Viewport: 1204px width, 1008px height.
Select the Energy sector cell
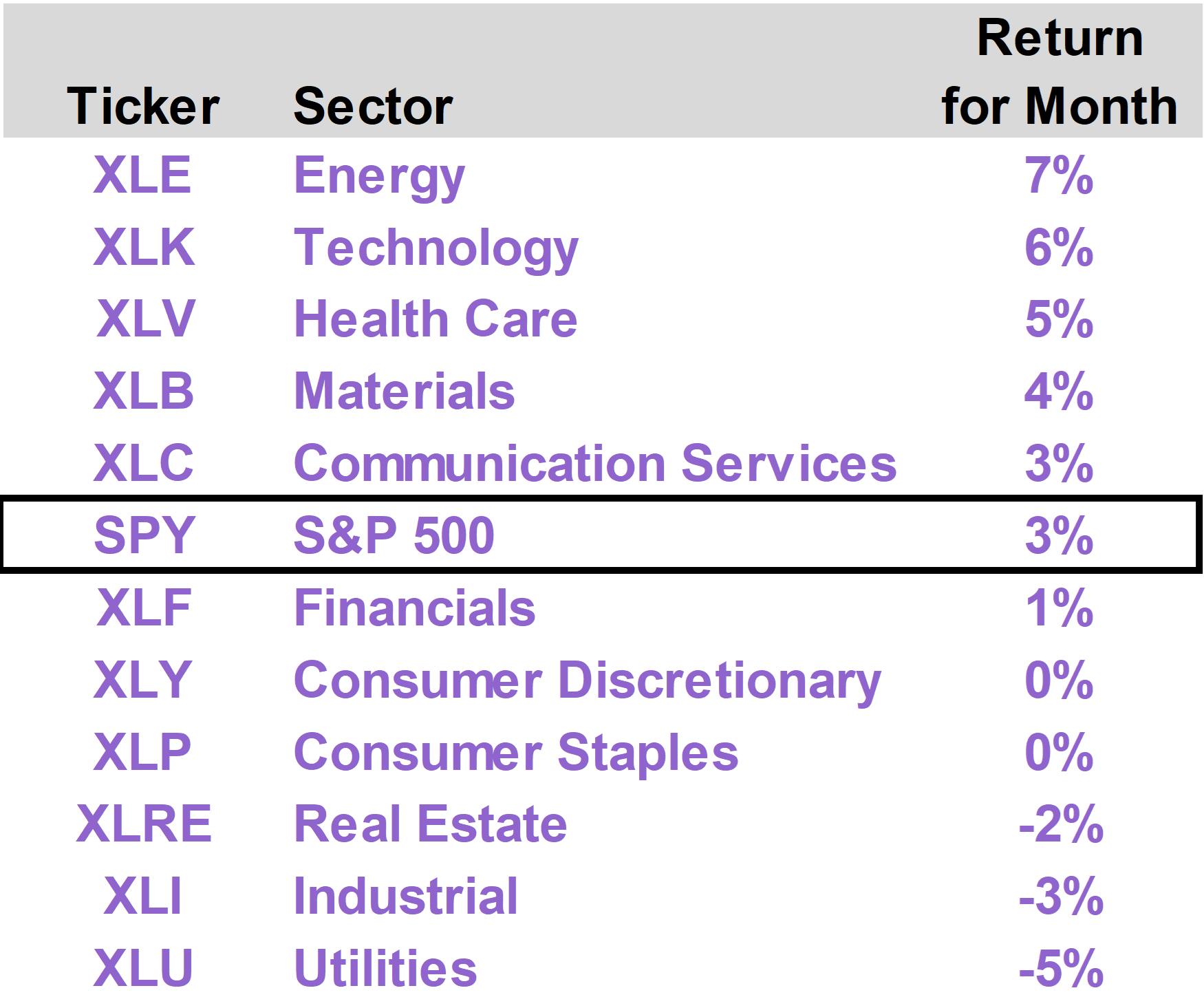click(379, 178)
